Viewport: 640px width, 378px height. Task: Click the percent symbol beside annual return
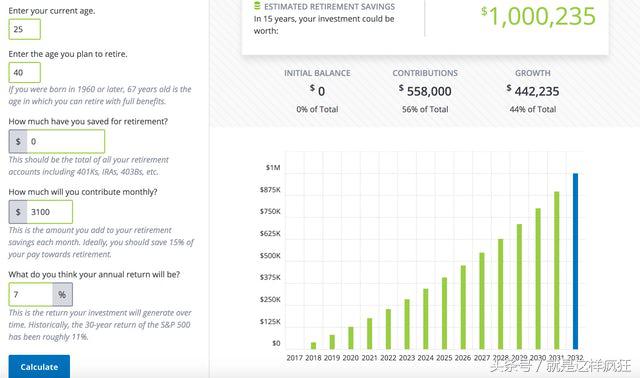click(62, 294)
